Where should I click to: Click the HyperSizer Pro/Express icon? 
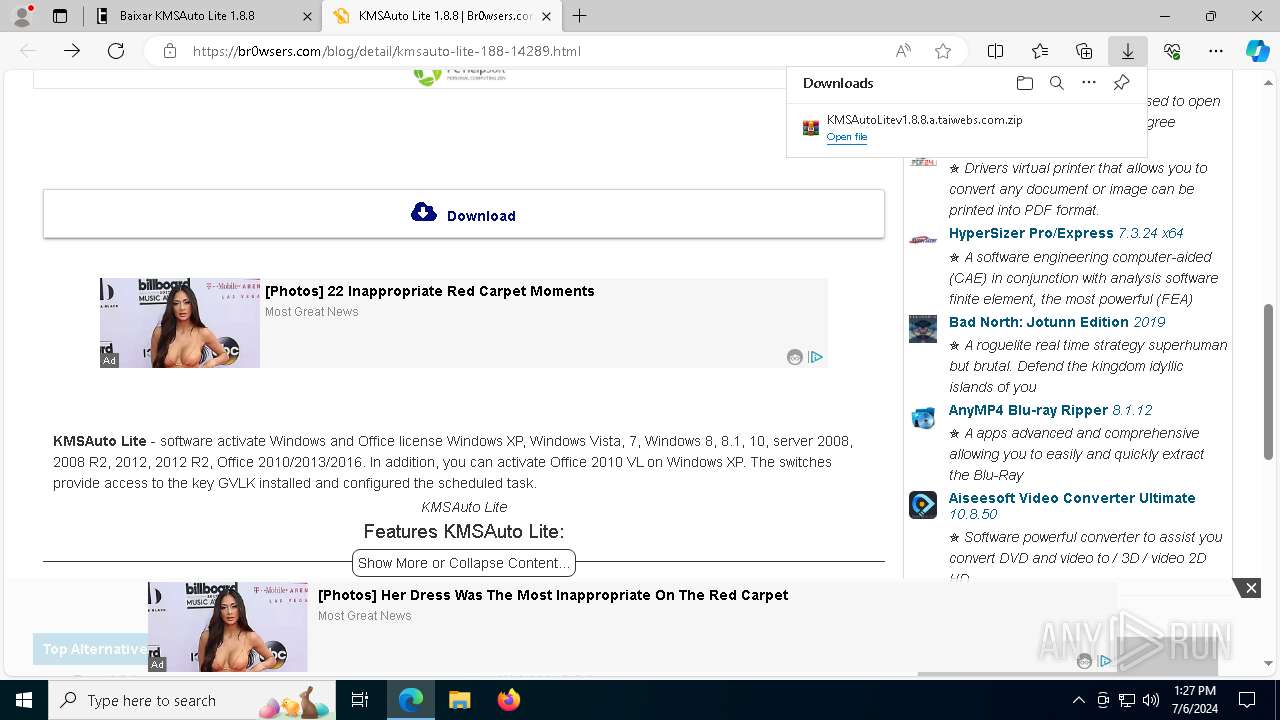pos(923,239)
